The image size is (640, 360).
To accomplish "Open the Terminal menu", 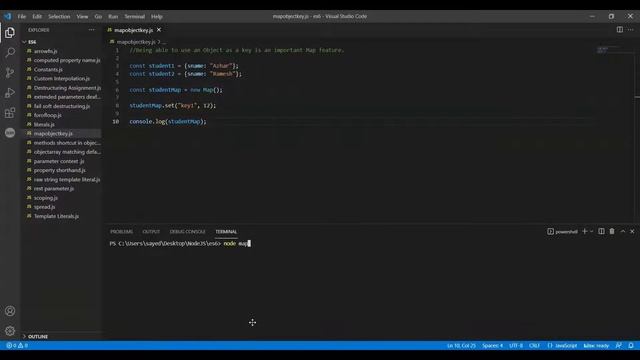I will (135, 16).
